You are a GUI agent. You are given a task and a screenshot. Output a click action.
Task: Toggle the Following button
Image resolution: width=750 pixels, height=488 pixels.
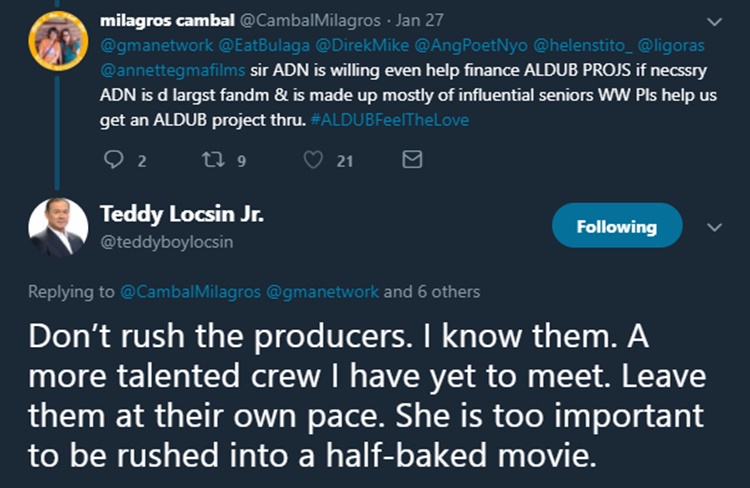pos(617,226)
